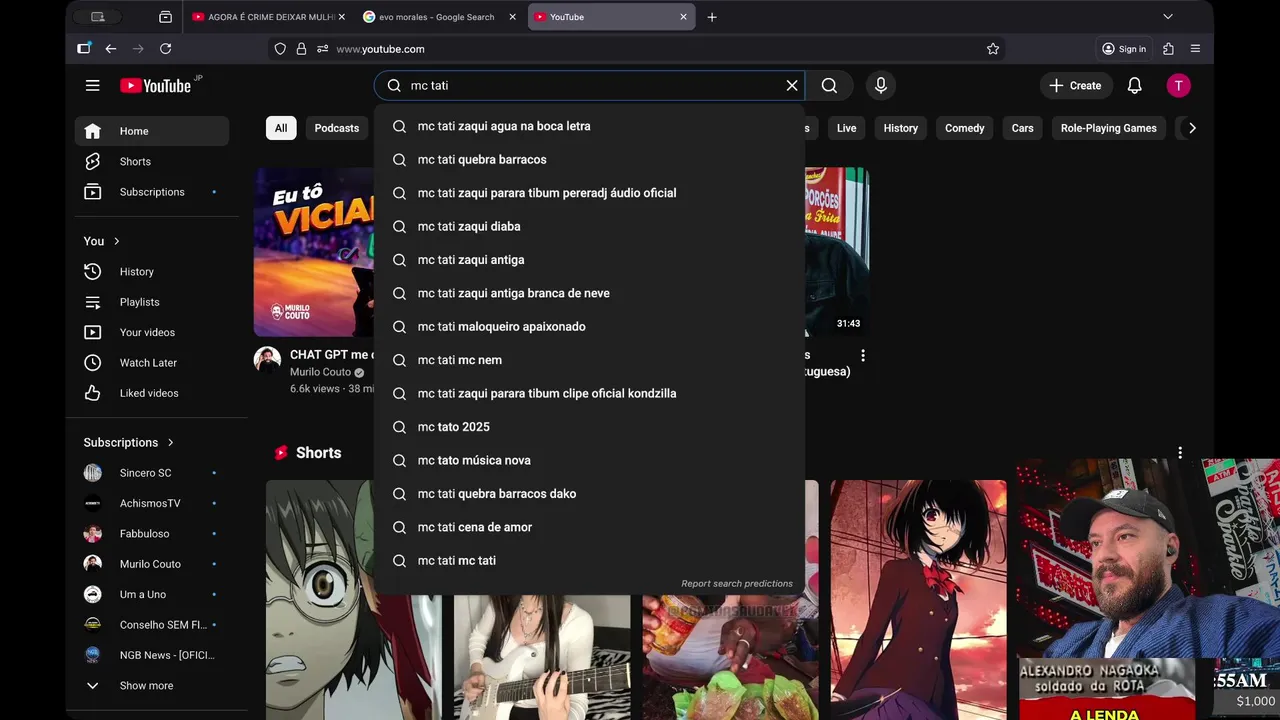Open the YouTube hamburger guide menu

pyautogui.click(x=92, y=86)
